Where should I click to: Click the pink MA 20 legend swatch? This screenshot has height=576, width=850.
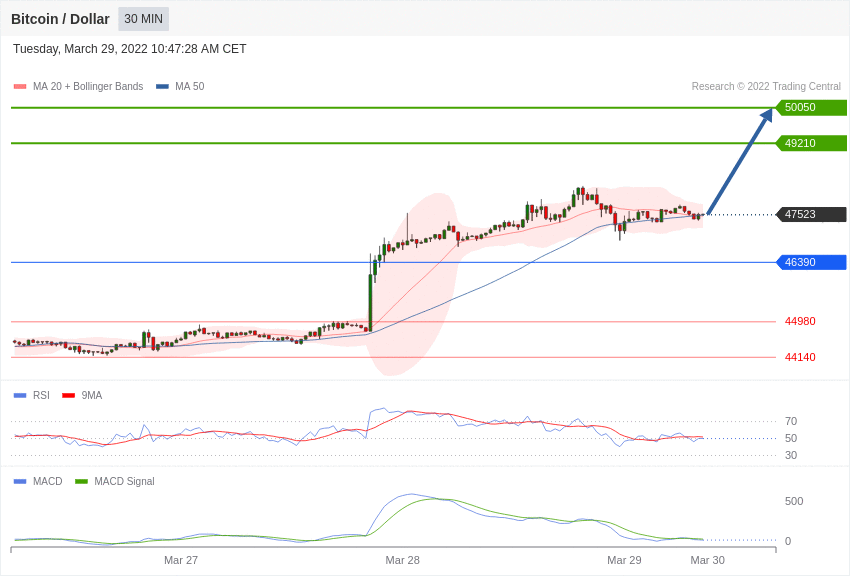point(20,86)
